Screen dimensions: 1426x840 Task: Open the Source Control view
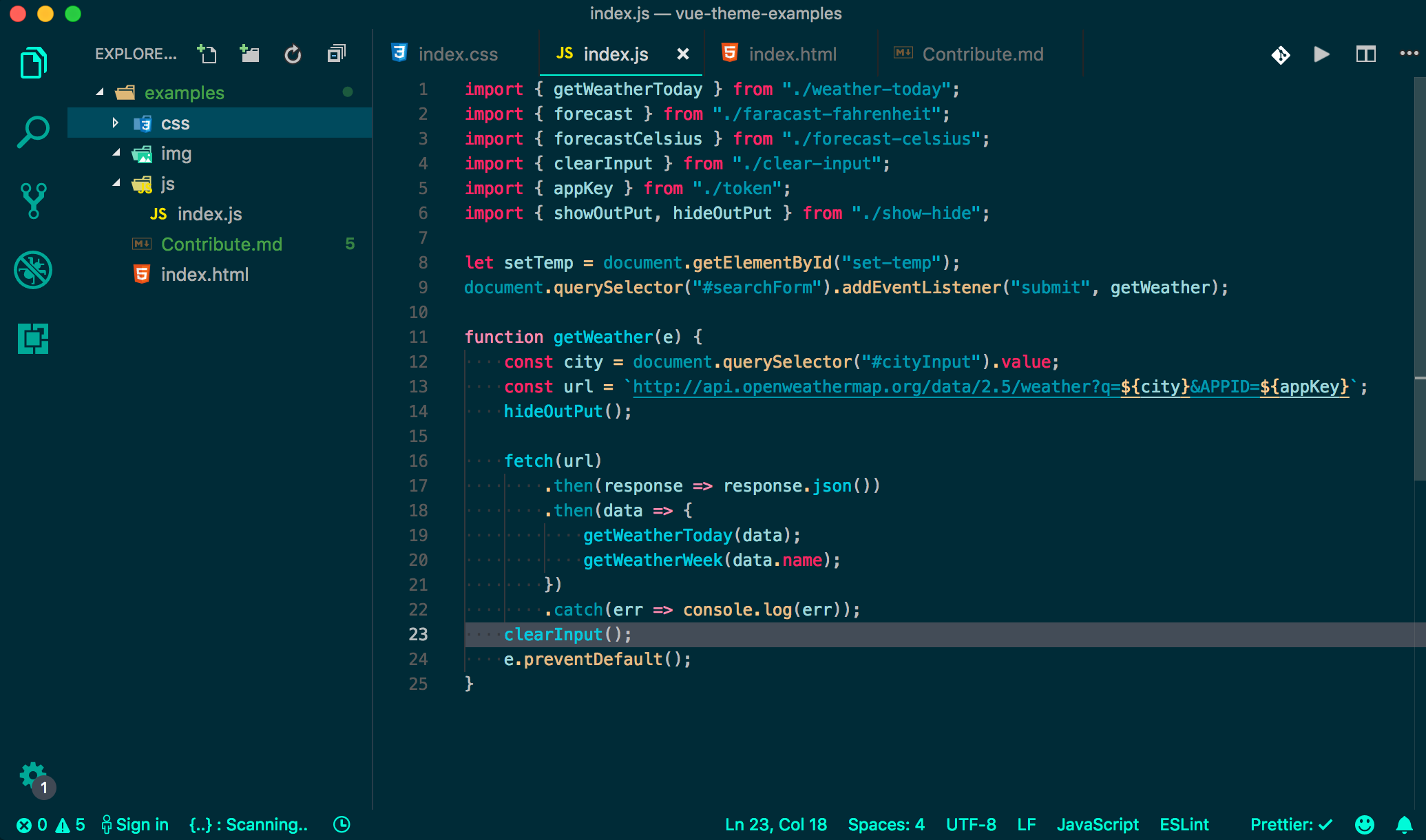32,200
